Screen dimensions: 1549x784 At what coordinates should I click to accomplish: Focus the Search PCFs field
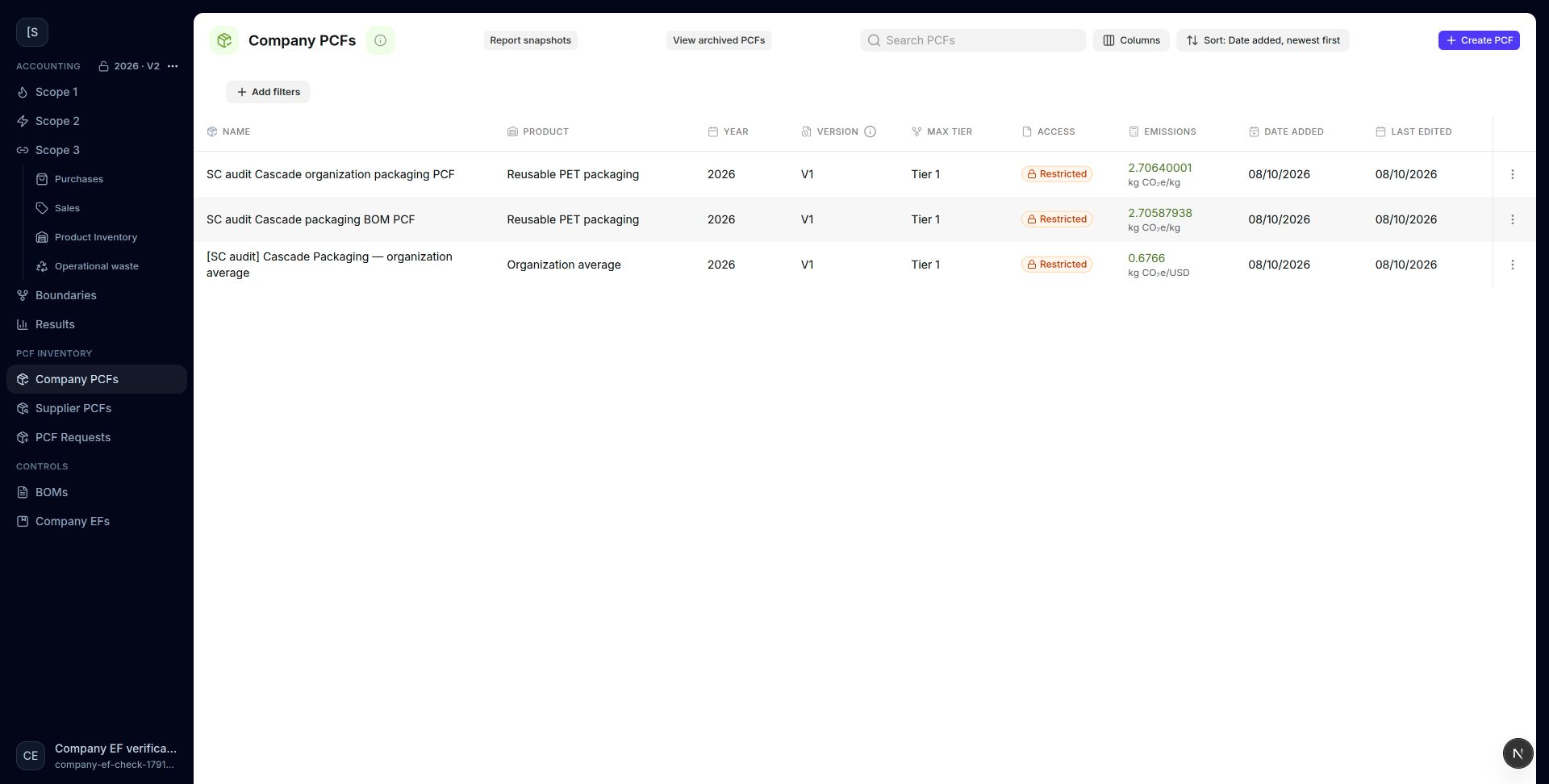973,40
